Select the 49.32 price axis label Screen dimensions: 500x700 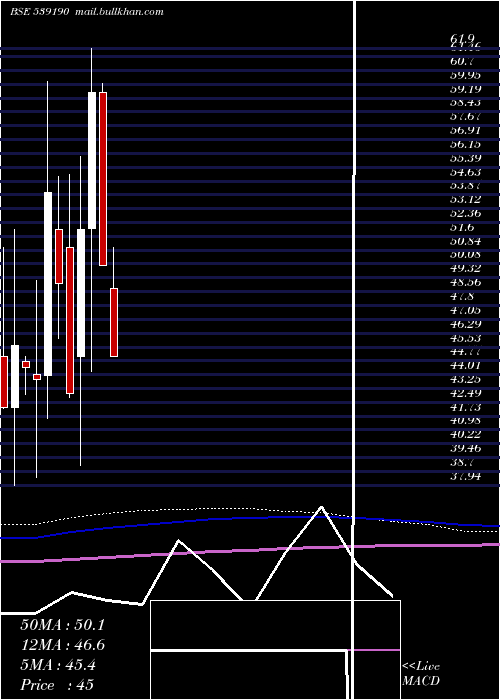click(465, 268)
